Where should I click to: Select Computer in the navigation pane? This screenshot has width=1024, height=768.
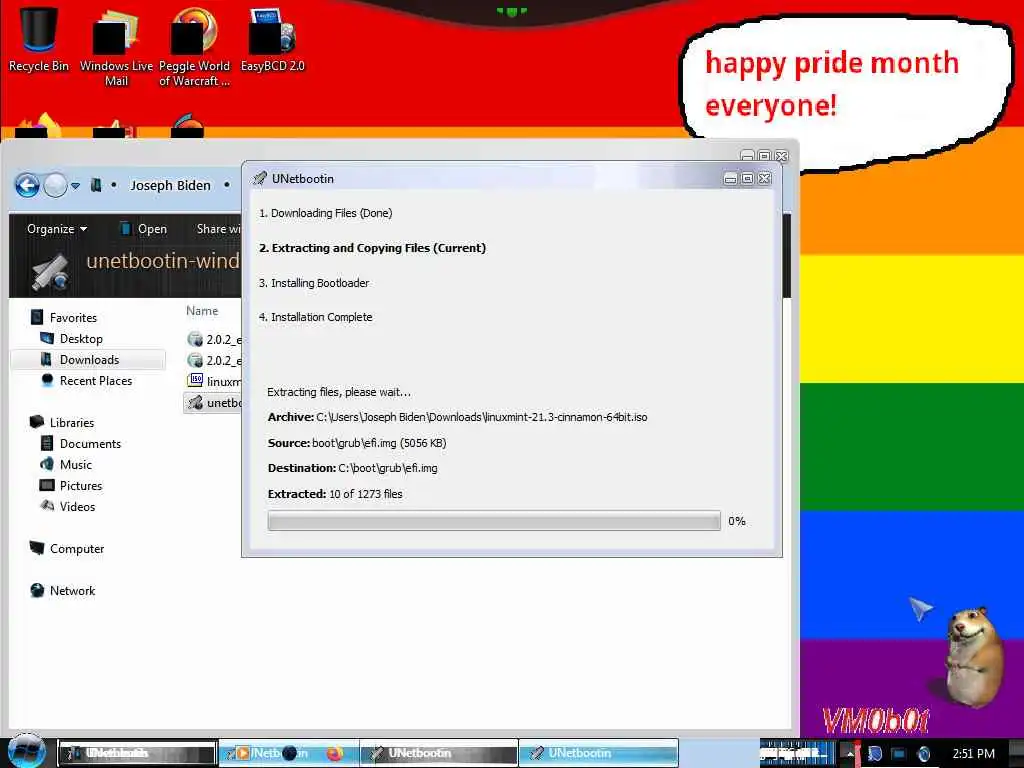pos(67,549)
